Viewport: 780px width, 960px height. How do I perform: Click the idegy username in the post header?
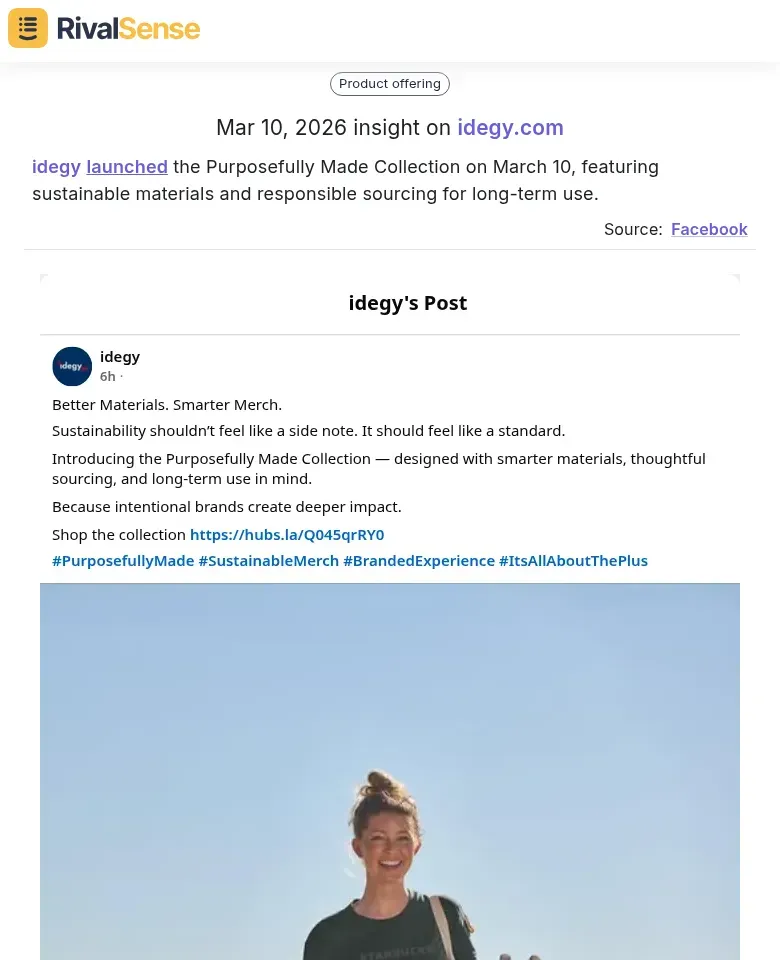pyautogui.click(x=119, y=356)
